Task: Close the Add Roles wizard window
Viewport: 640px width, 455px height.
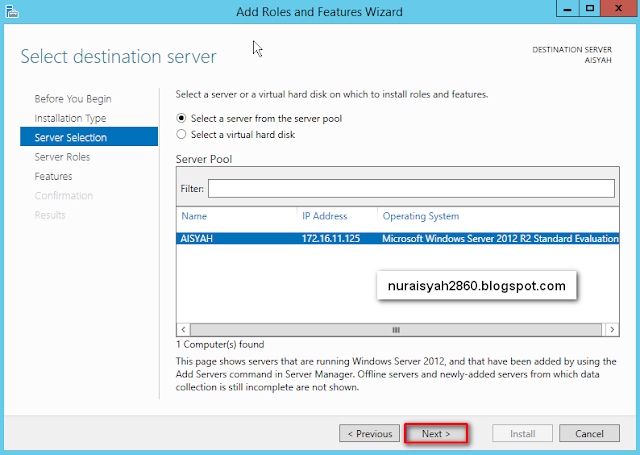Action: click(x=618, y=9)
